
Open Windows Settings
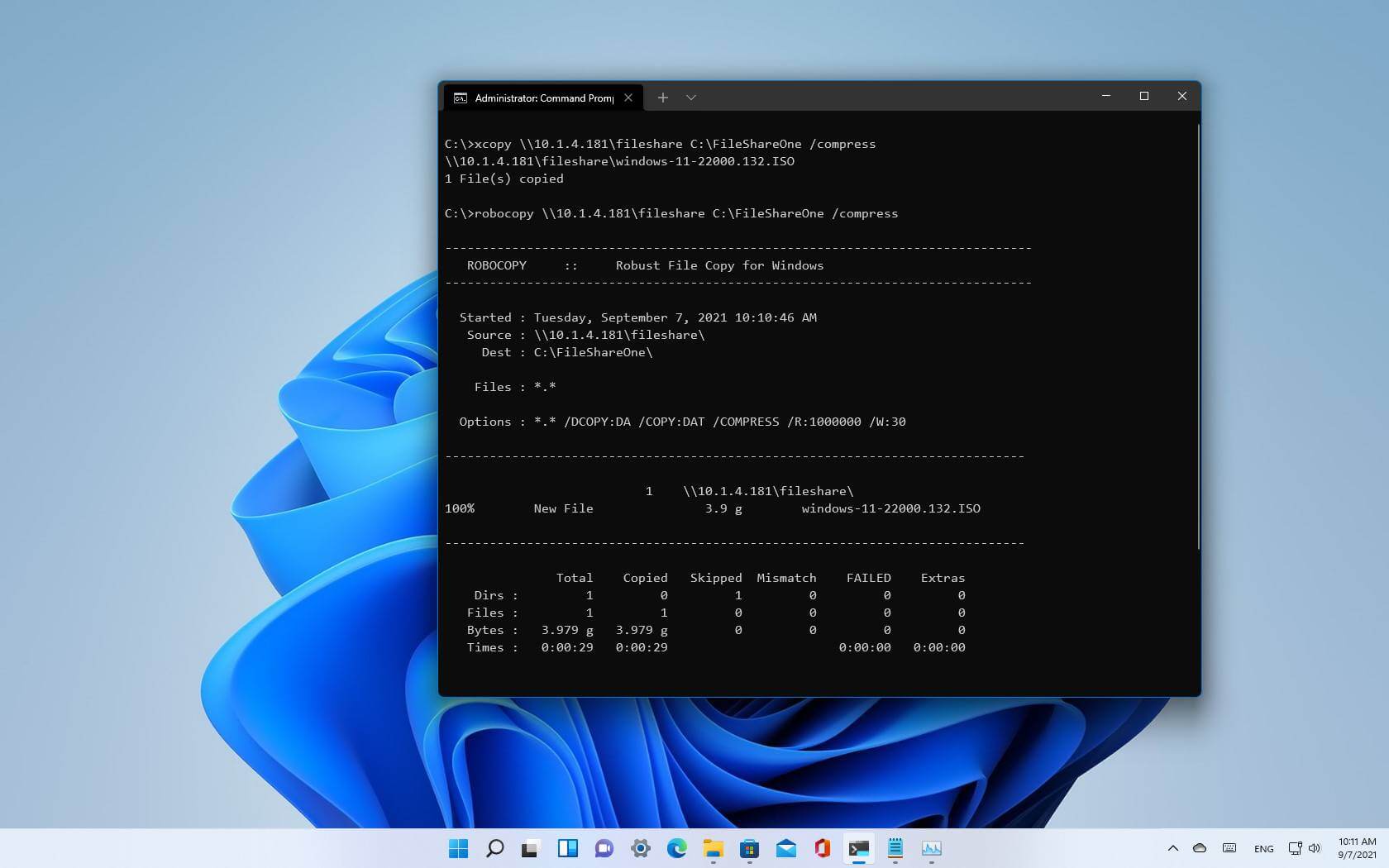(640, 849)
